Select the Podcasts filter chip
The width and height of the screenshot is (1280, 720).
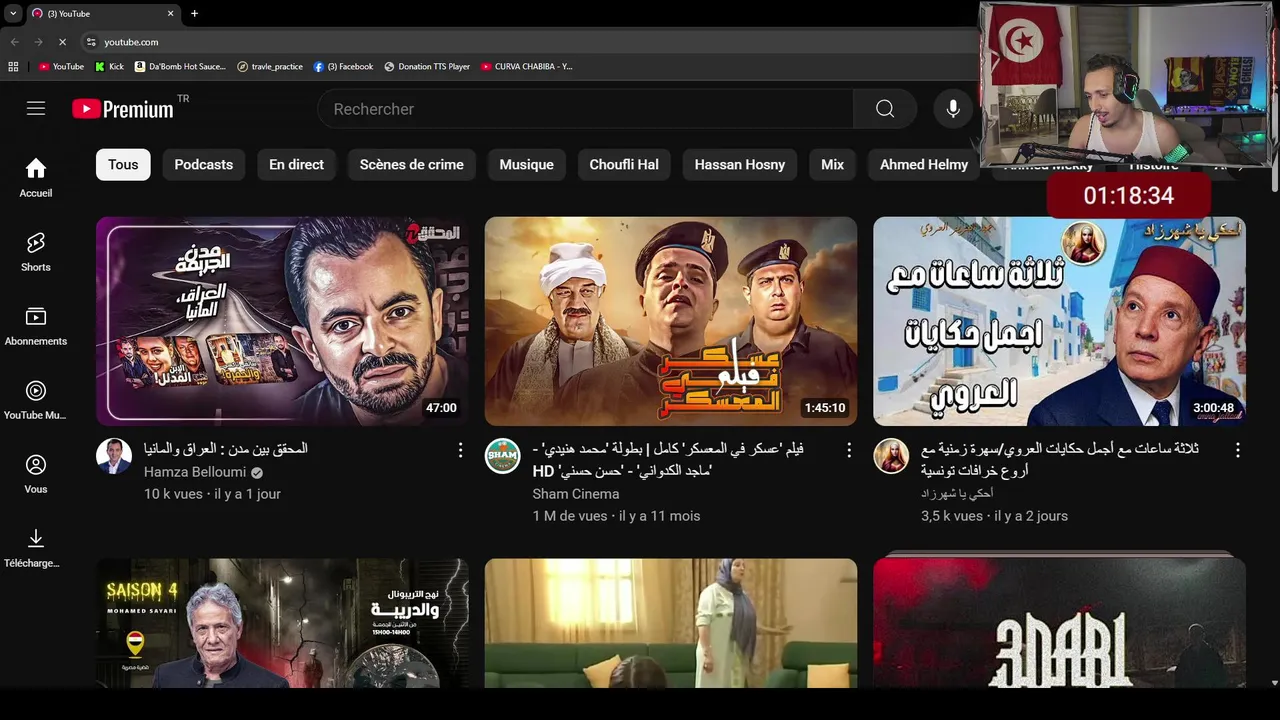204,165
